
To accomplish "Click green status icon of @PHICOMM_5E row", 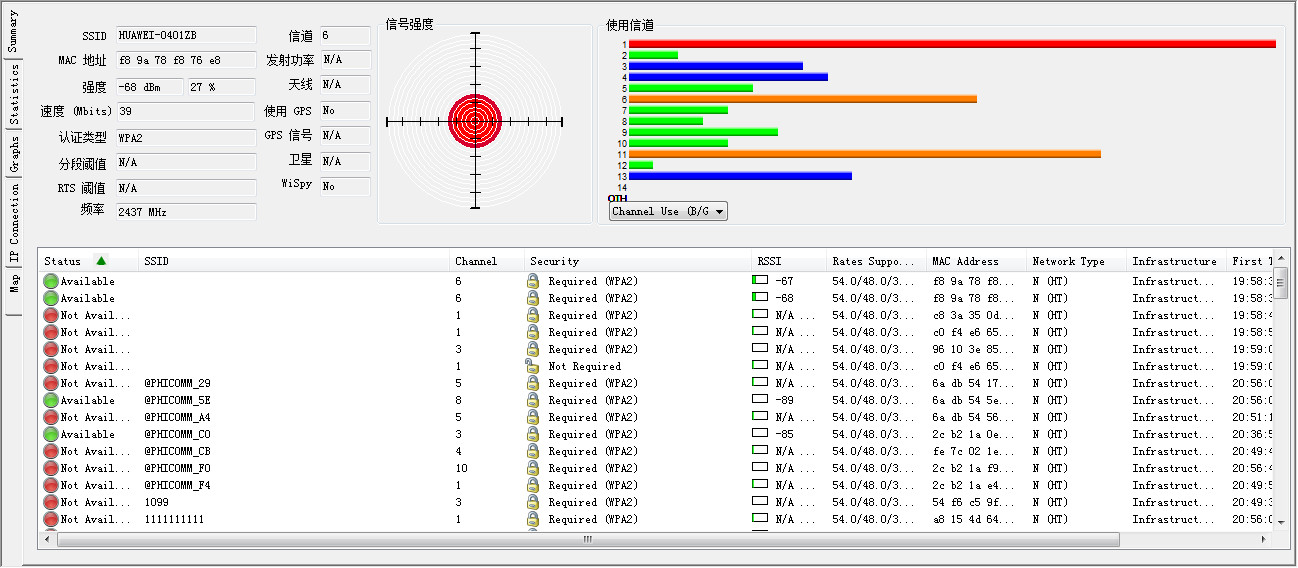I will (x=50, y=400).
